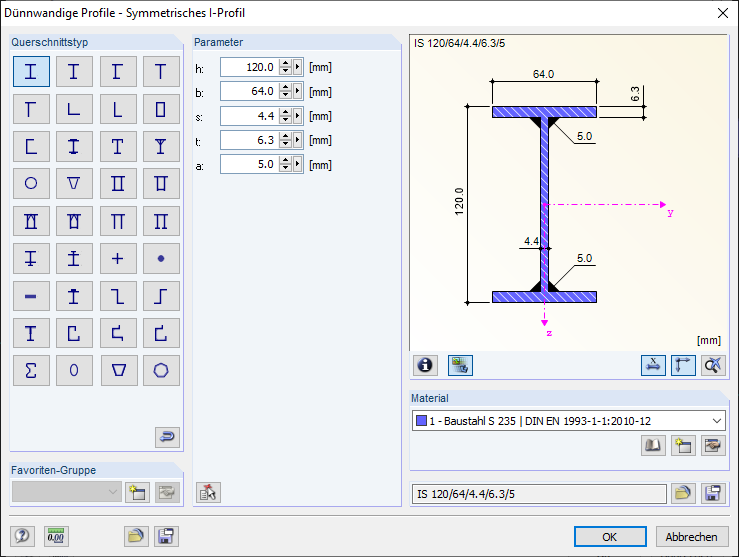
Task: Select the oval hollow cross-section icon
Action: [74, 370]
